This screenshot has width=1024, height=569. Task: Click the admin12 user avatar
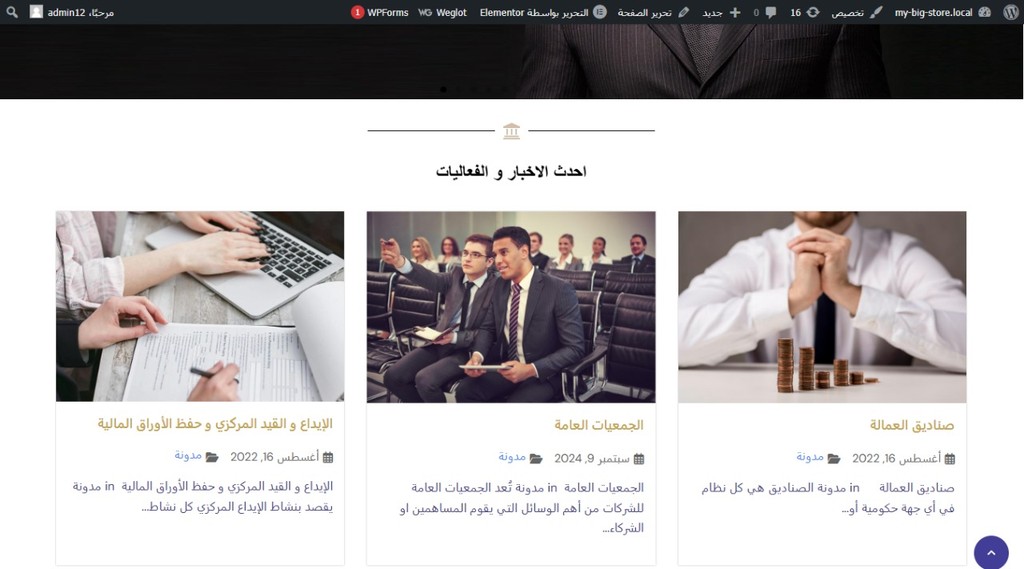37,12
